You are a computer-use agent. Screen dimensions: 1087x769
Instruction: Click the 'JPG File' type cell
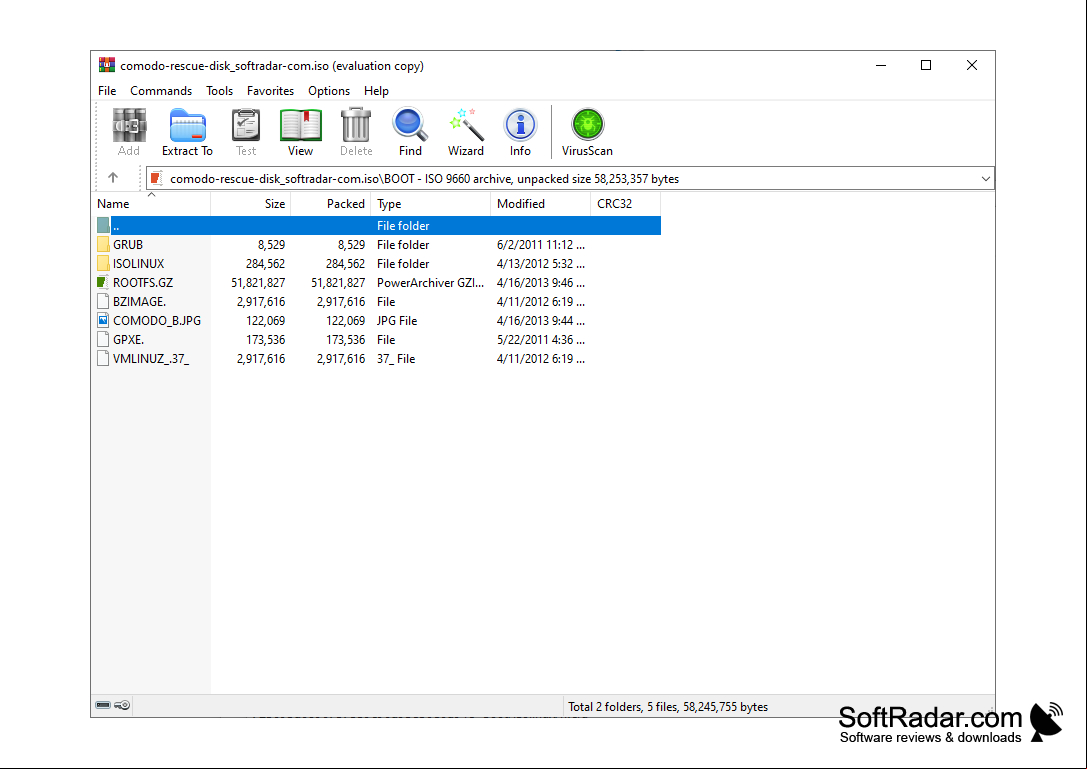point(397,320)
